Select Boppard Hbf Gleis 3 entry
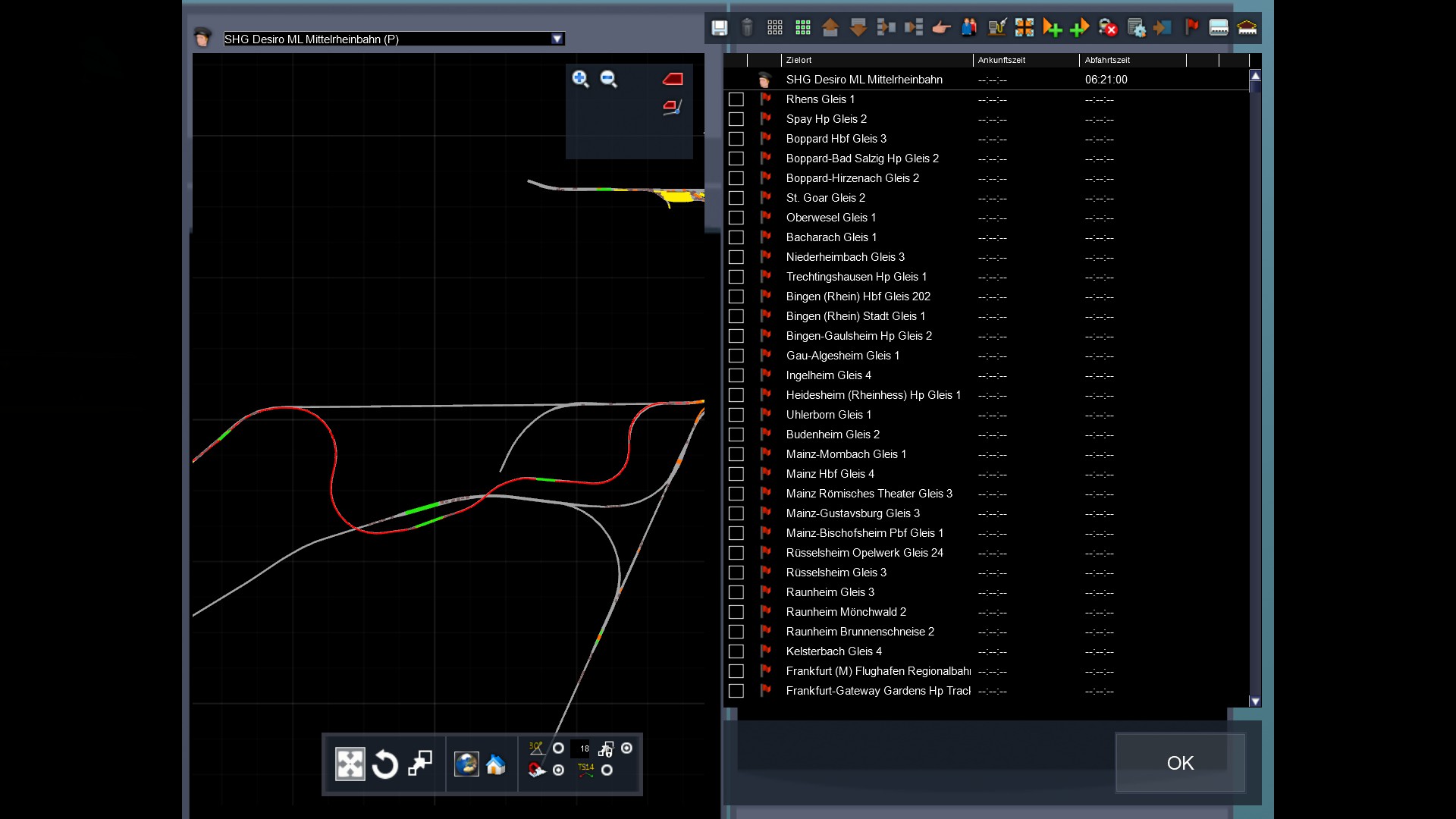This screenshot has height=819, width=1456. (836, 139)
